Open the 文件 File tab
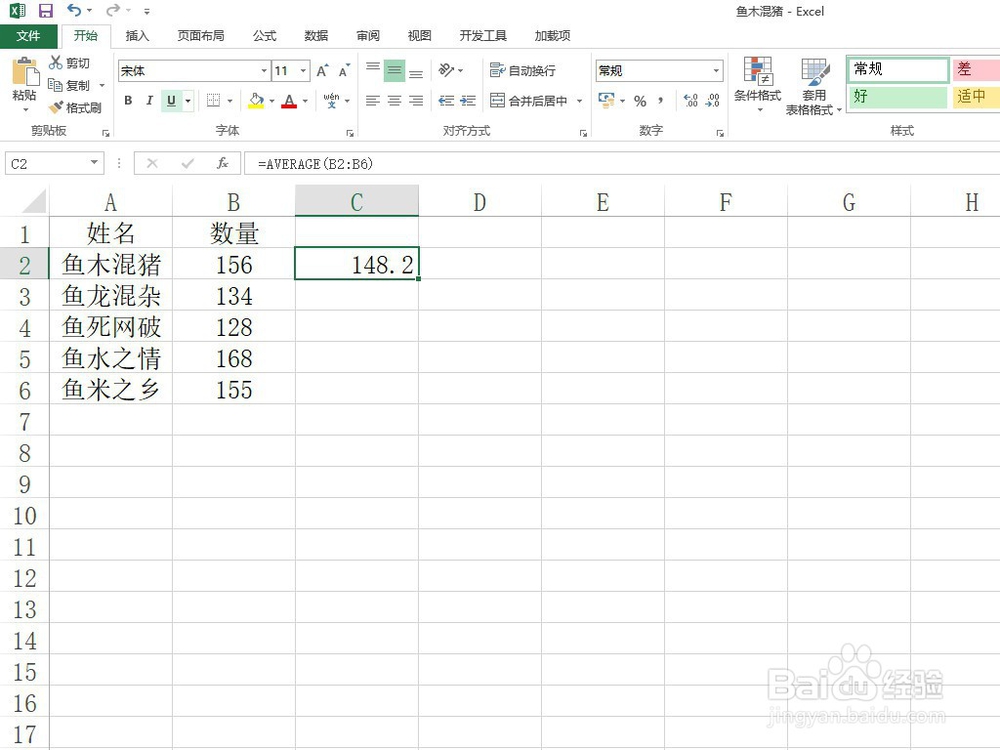This screenshot has width=1000, height=750. (x=28, y=36)
